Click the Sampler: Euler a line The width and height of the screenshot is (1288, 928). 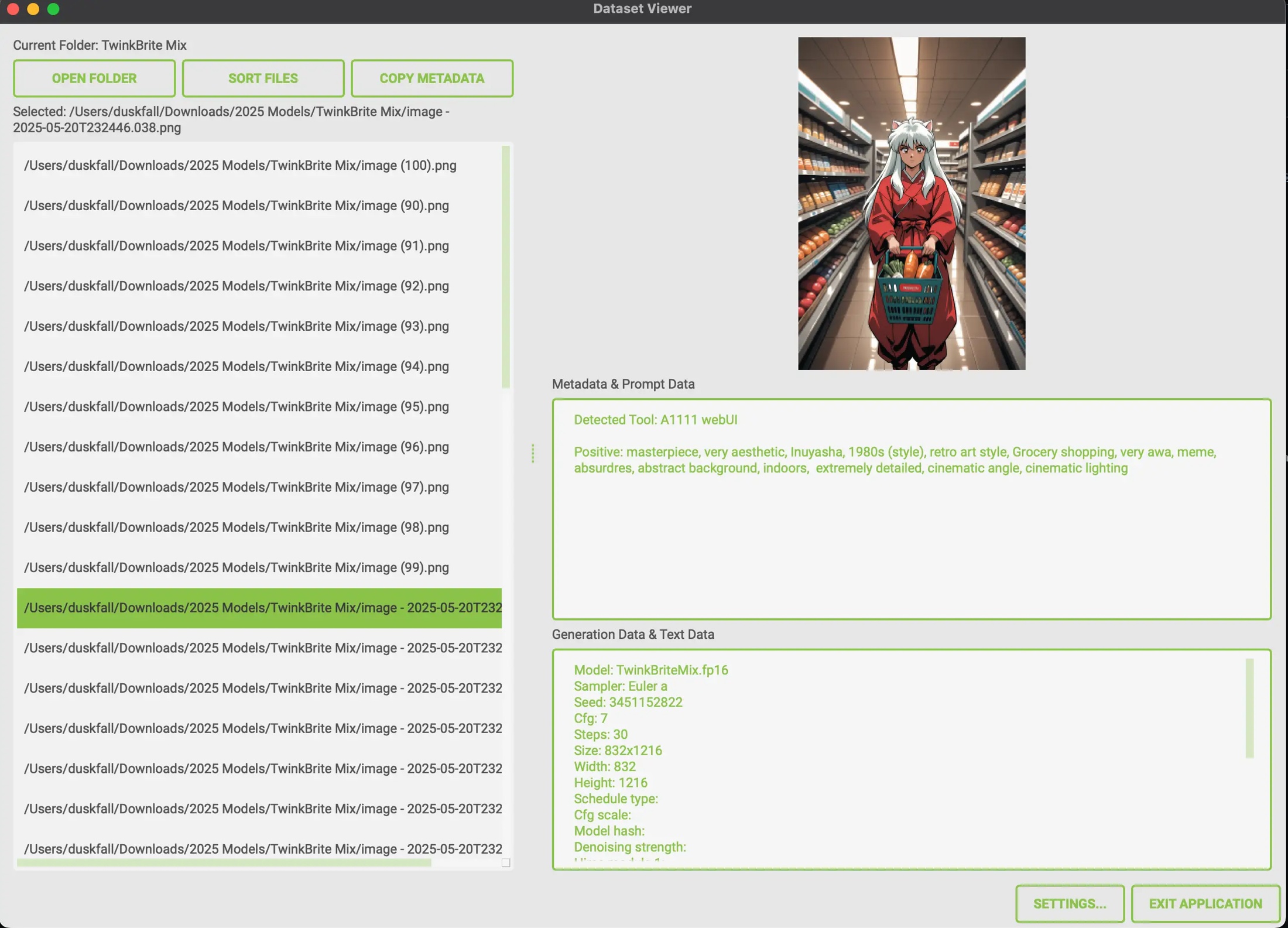click(621, 686)
